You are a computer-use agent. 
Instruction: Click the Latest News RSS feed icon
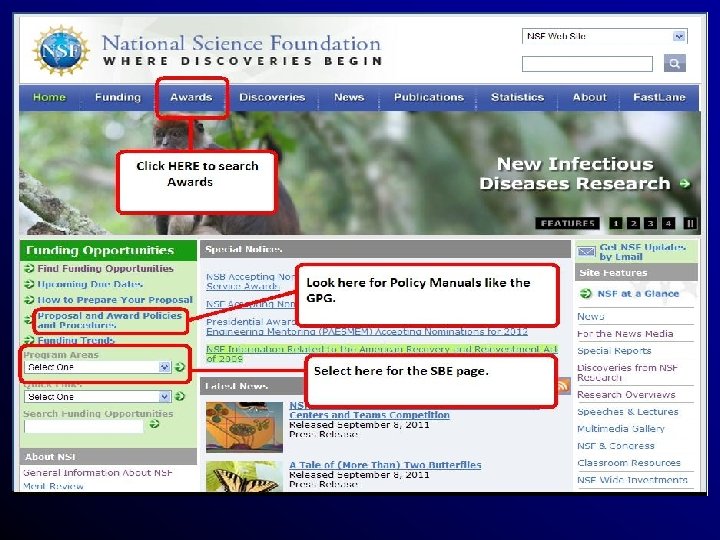coord(562,386)
